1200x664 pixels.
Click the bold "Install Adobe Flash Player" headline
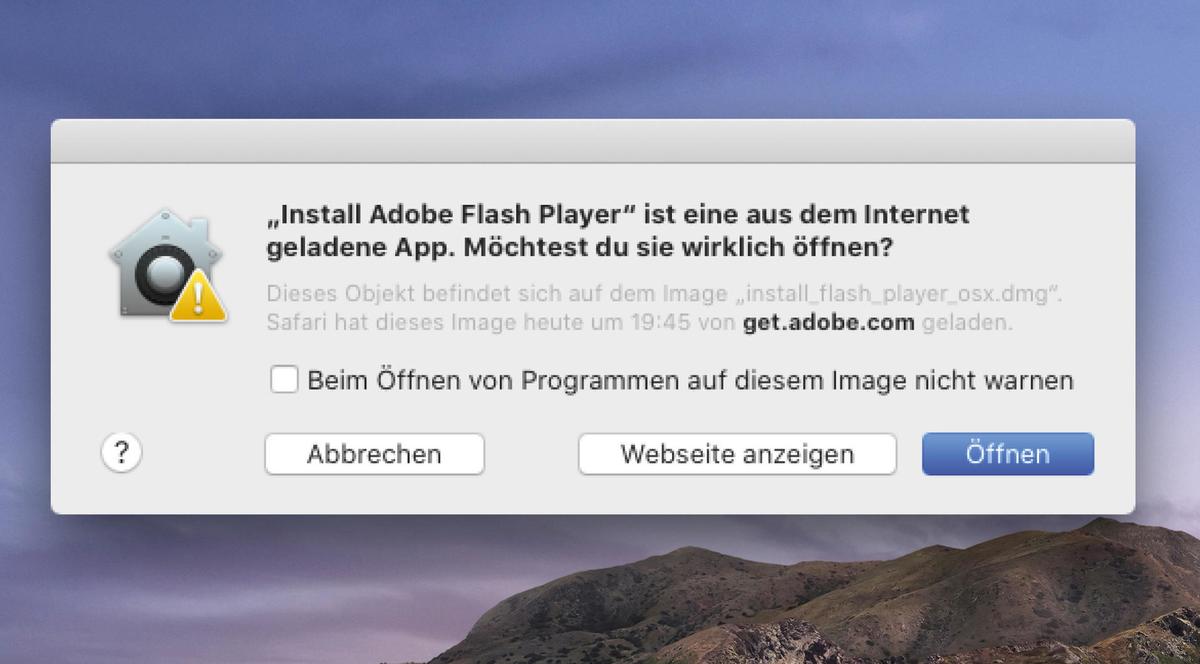tap(452, 215)
